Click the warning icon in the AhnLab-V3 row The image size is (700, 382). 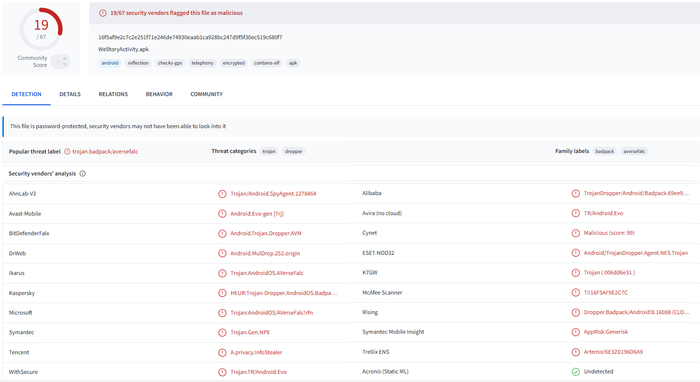(222, 194)
